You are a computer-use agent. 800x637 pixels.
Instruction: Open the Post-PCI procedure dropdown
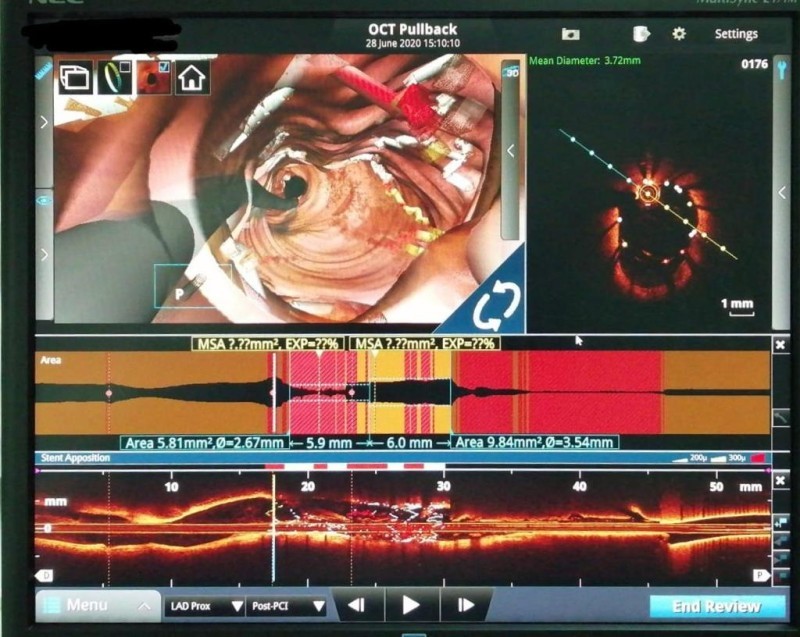coord(288,606)
